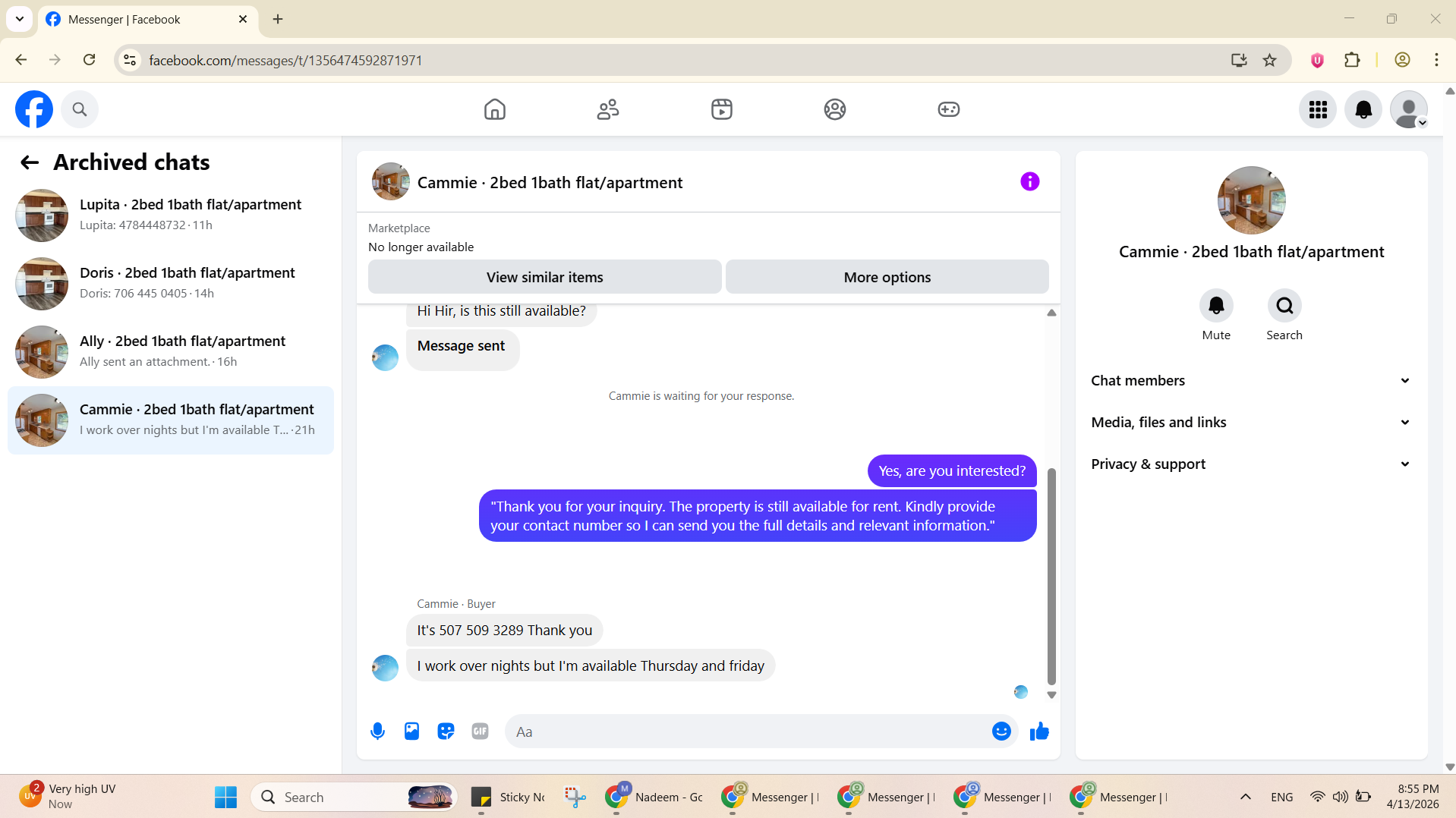This screenshot has width=1456, height=818.
Task: Open the Reels video icon
Action: coord(722,109)
